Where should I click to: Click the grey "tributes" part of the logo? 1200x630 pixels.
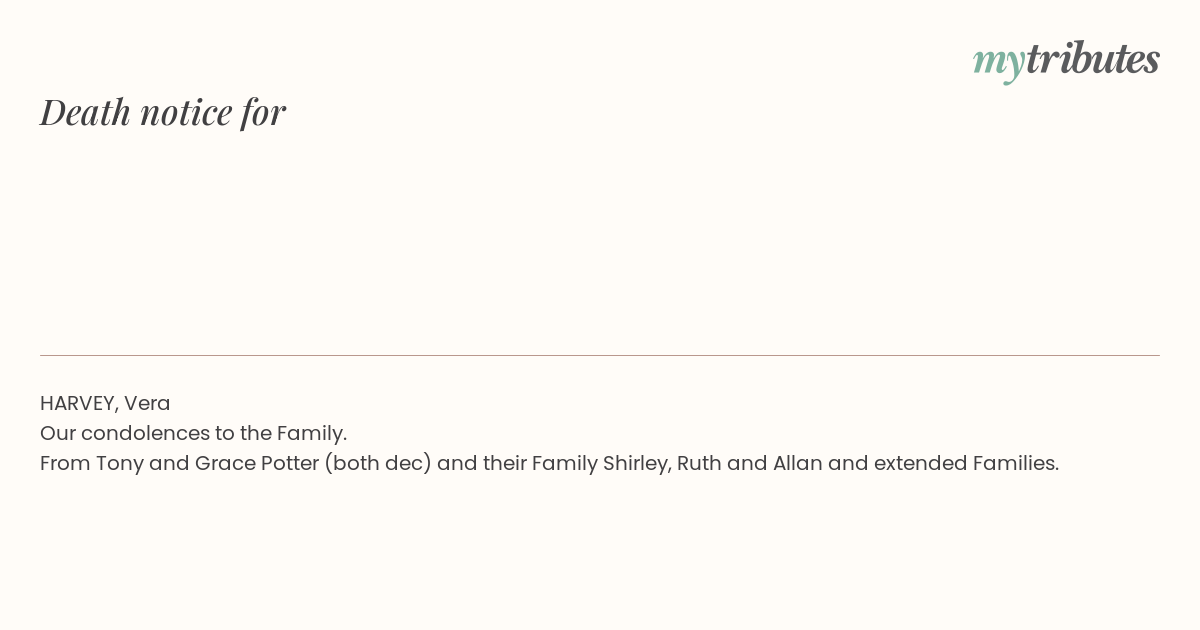1092,59
